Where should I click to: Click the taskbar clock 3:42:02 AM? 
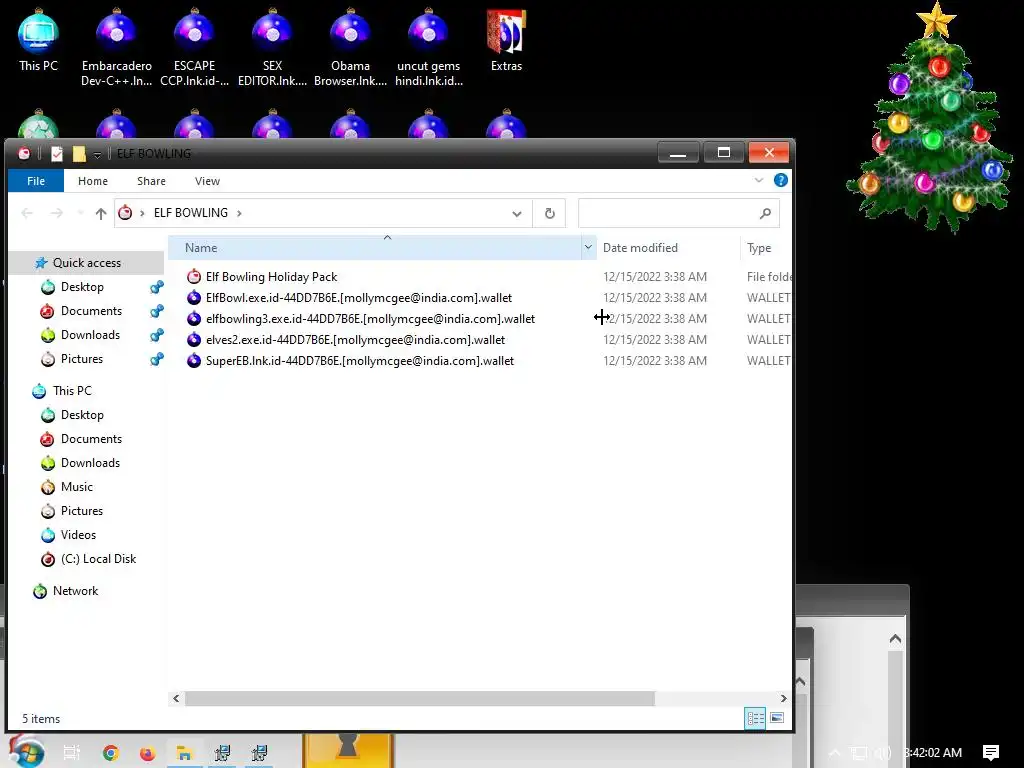(933, 753)
